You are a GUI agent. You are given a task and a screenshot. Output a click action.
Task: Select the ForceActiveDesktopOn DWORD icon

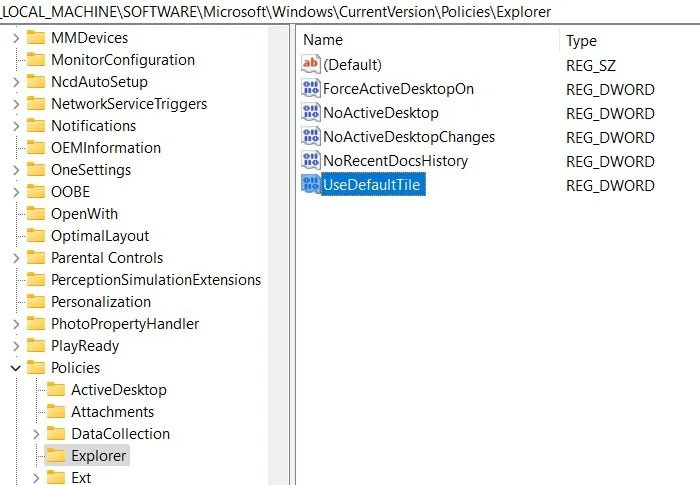pos(310,88)
